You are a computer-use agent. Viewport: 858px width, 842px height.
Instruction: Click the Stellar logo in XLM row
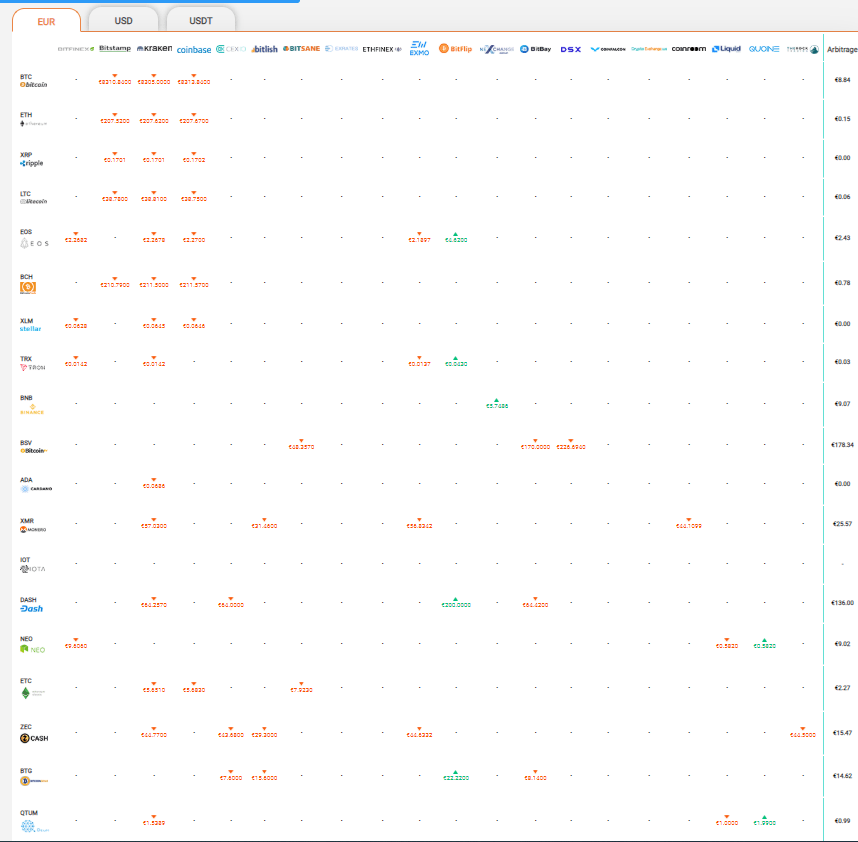(x=31, y=329)
